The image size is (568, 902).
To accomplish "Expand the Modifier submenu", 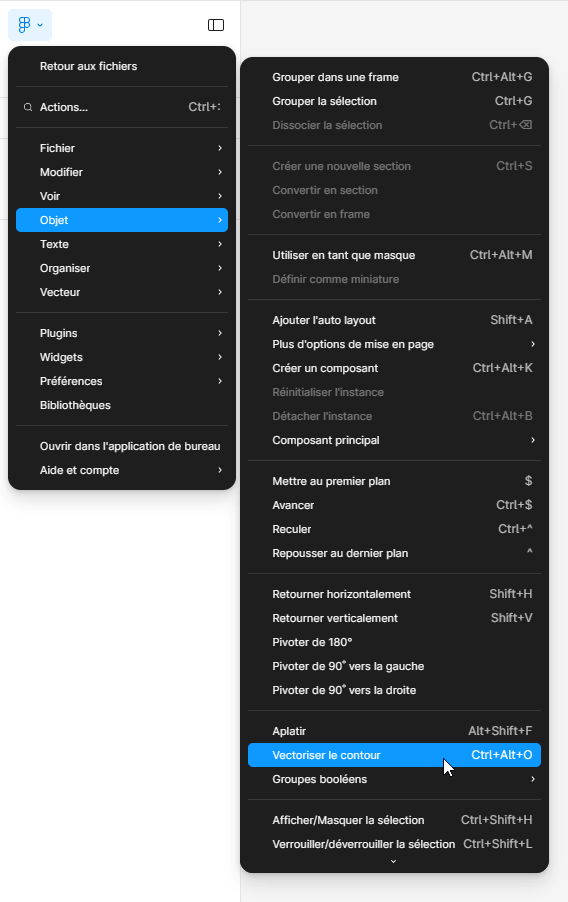I will (x=122, y=172).
